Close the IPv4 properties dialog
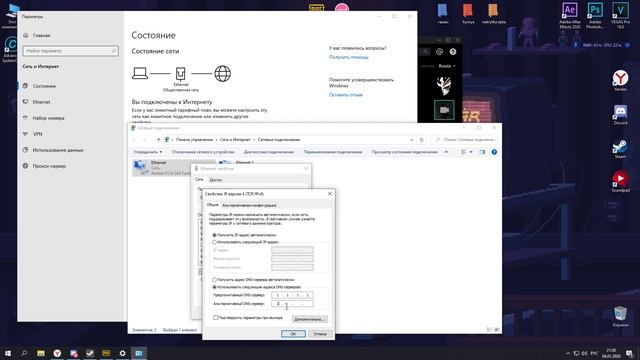This screenshot has height=360, width=640. point(330,193)
